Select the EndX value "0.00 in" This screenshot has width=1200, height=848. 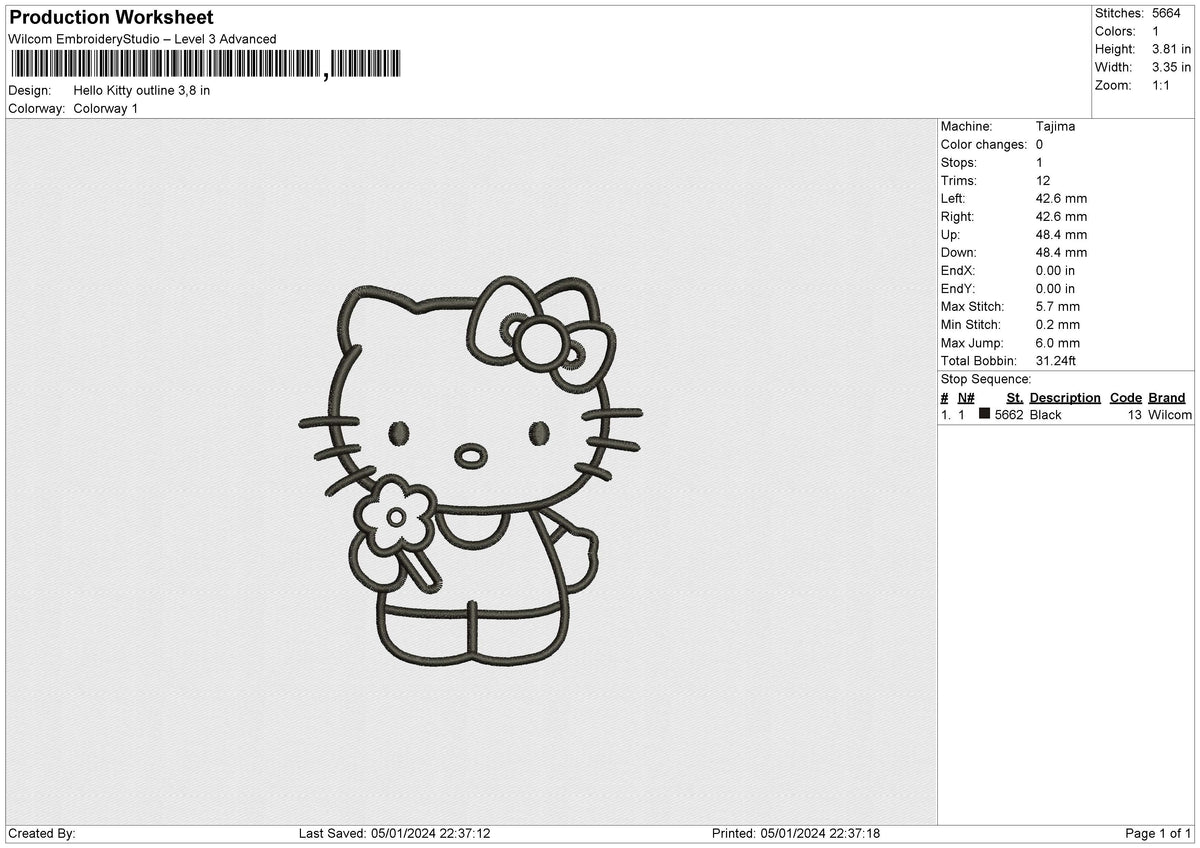[x=1056, y=270]
